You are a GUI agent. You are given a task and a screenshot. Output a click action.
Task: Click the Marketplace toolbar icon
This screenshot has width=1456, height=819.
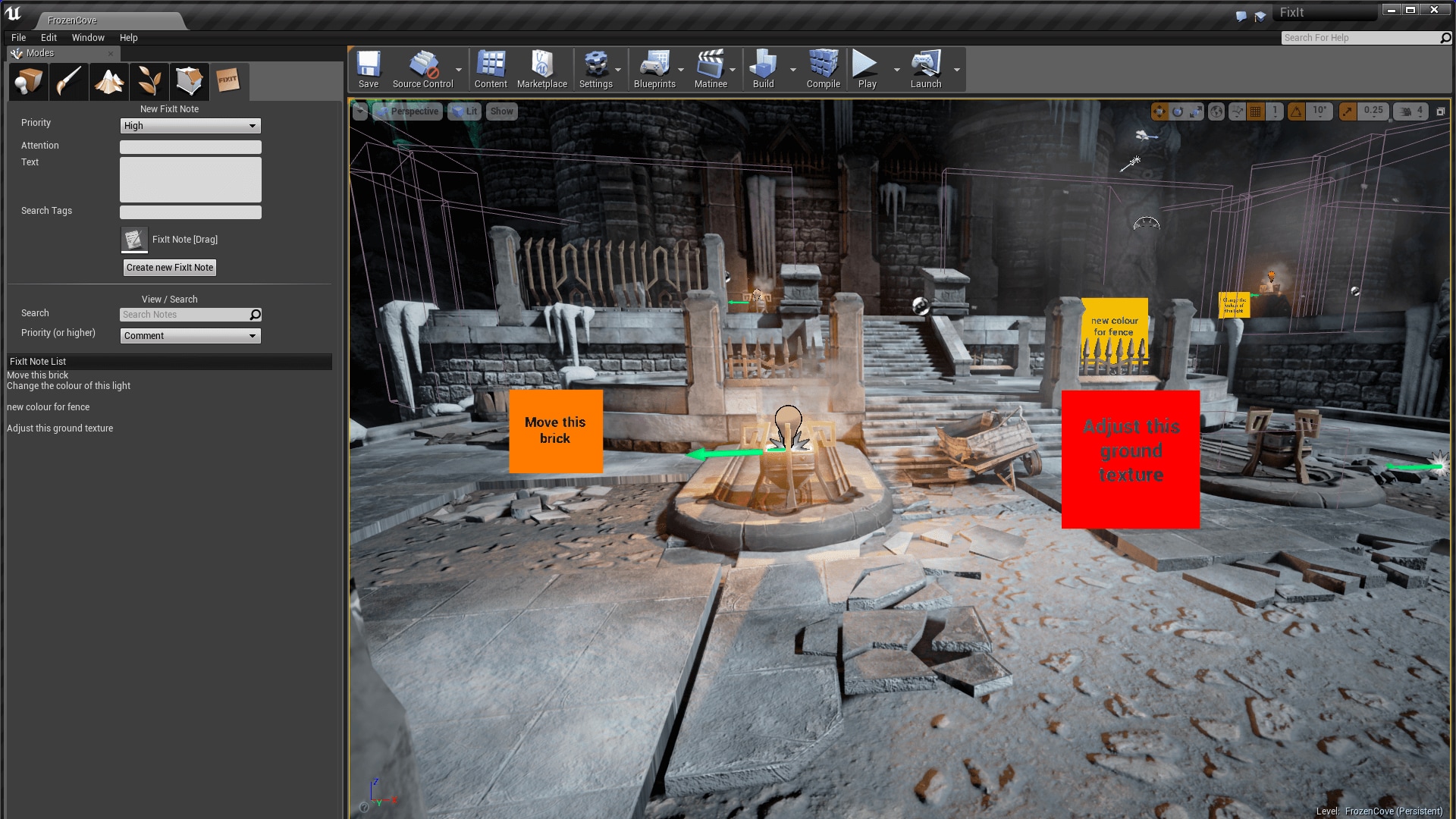click(541, 69)
